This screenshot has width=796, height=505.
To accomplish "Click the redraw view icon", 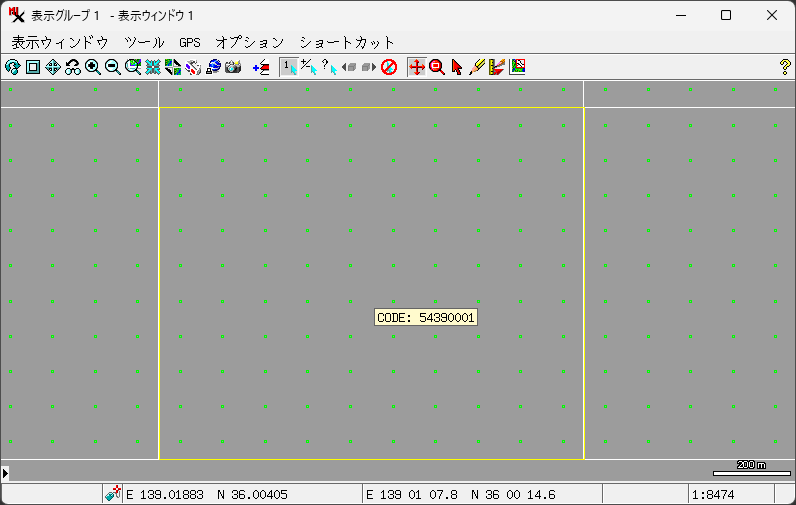I will point(12,67).
